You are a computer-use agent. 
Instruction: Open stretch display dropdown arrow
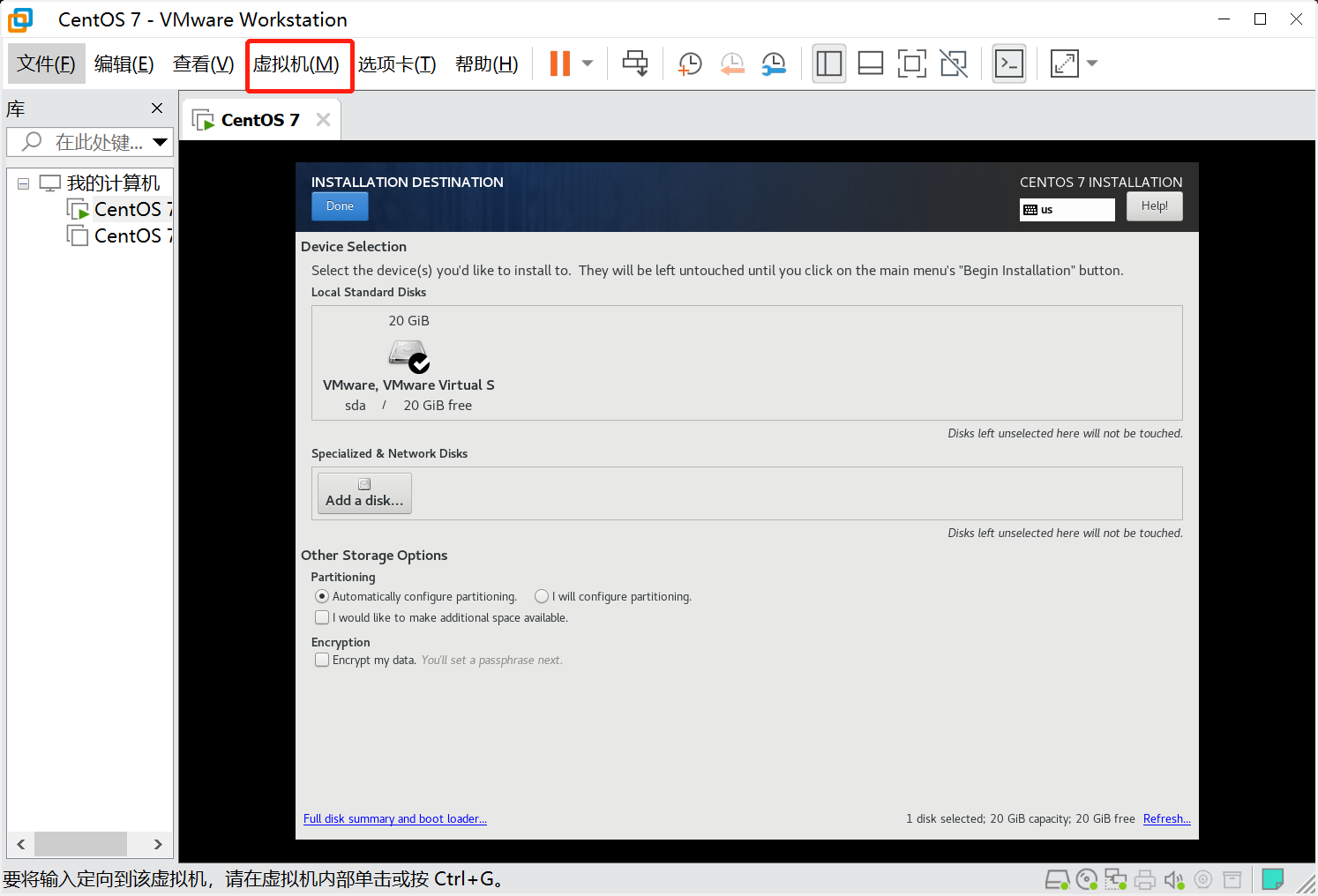[1092, 63]
